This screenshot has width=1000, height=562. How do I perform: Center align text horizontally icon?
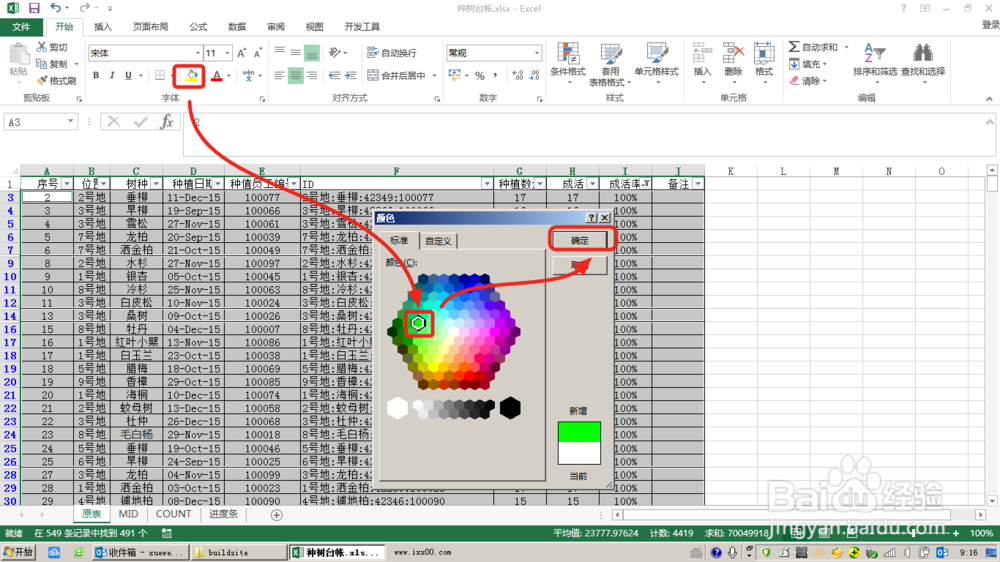point(295,76)
